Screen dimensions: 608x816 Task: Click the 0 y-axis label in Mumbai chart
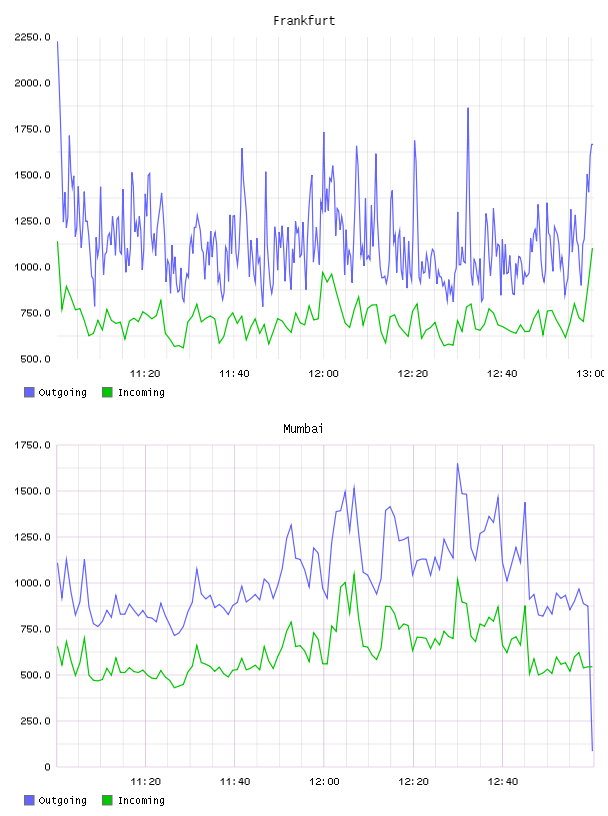pyautogui.click(x=47, y=767)
